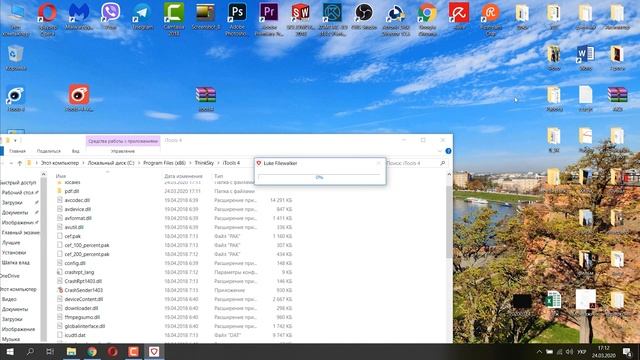Image resolution: width=640 pixels, height=360 pixels.
Task: Select the CrashSender1403 application
Action: click(x=84, y=290)
